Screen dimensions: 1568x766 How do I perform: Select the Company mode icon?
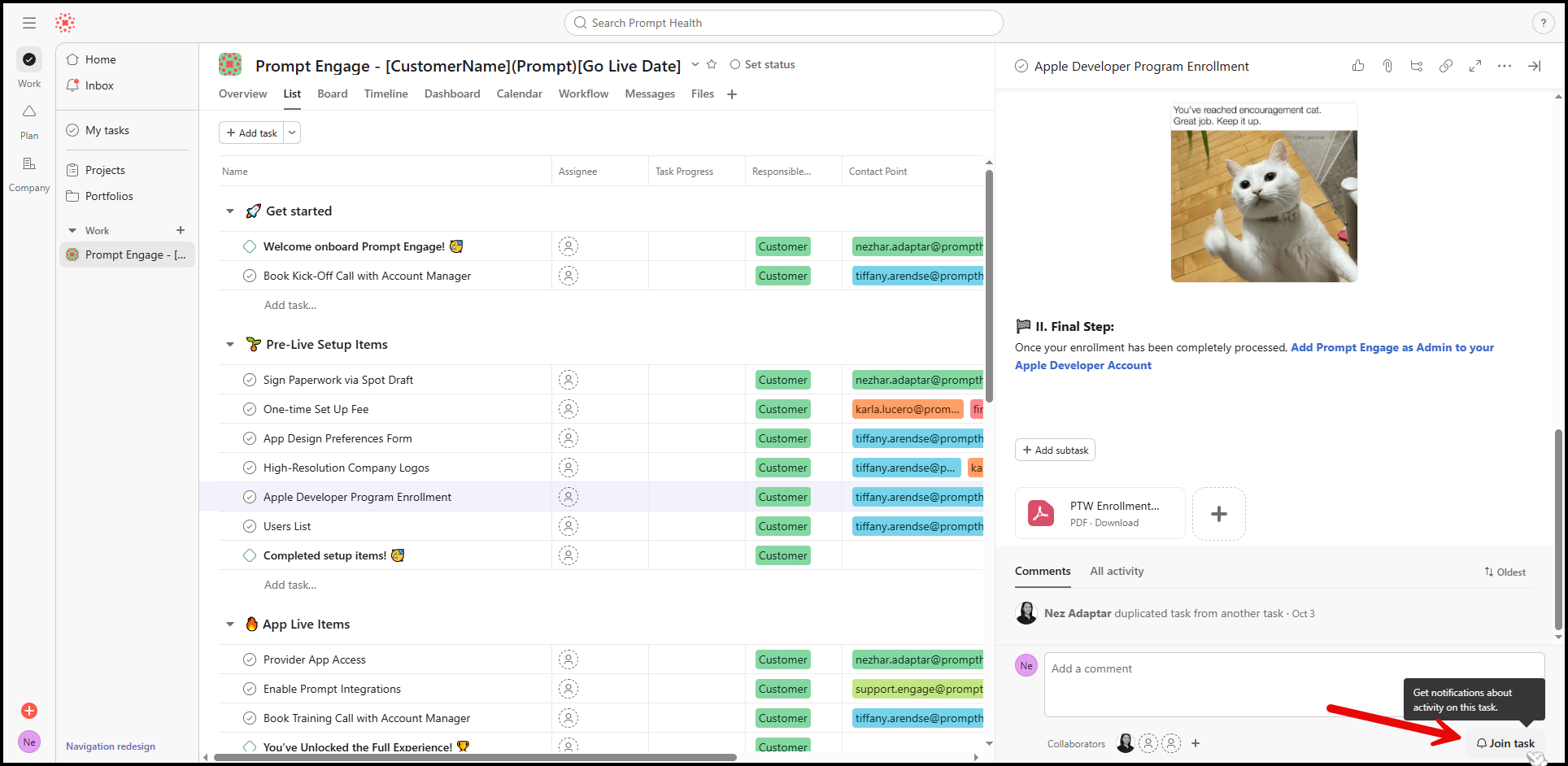tap(29, 163)
